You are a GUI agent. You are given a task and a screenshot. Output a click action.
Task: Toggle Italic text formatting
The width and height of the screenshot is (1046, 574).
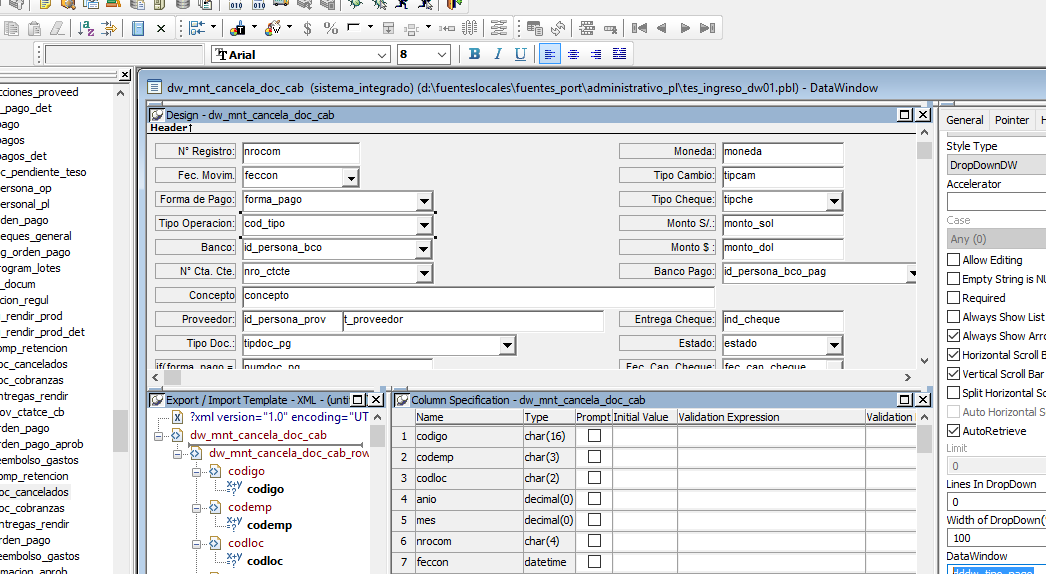[x=498, y=54]
